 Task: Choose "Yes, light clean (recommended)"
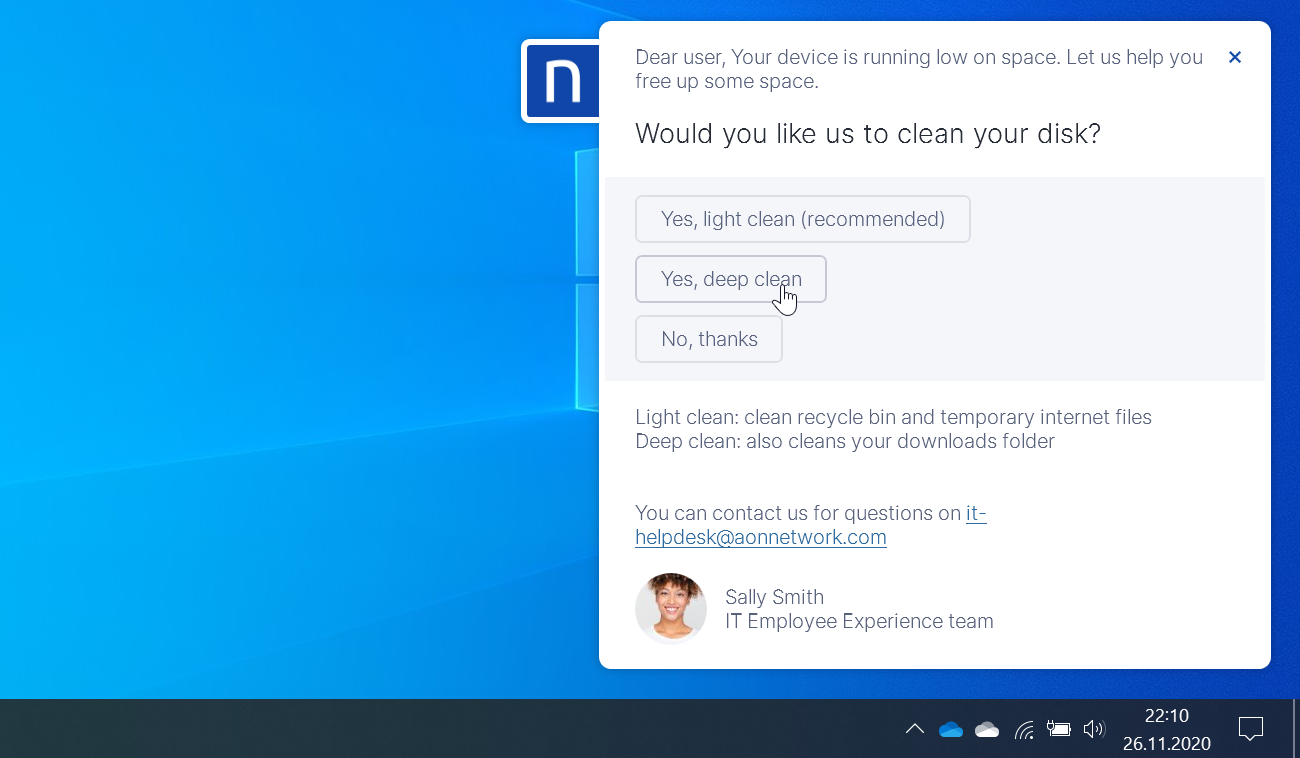coord(802,219)
